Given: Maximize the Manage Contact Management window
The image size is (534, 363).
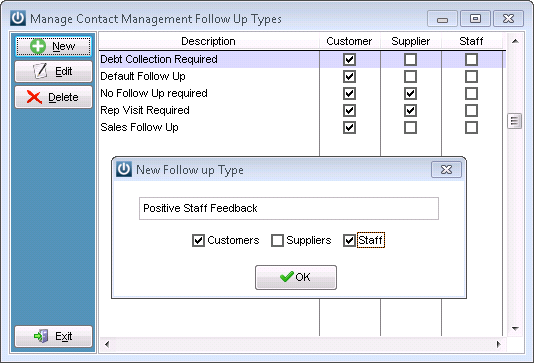Looking at the screenshot, I should click(x=475, y=19).
